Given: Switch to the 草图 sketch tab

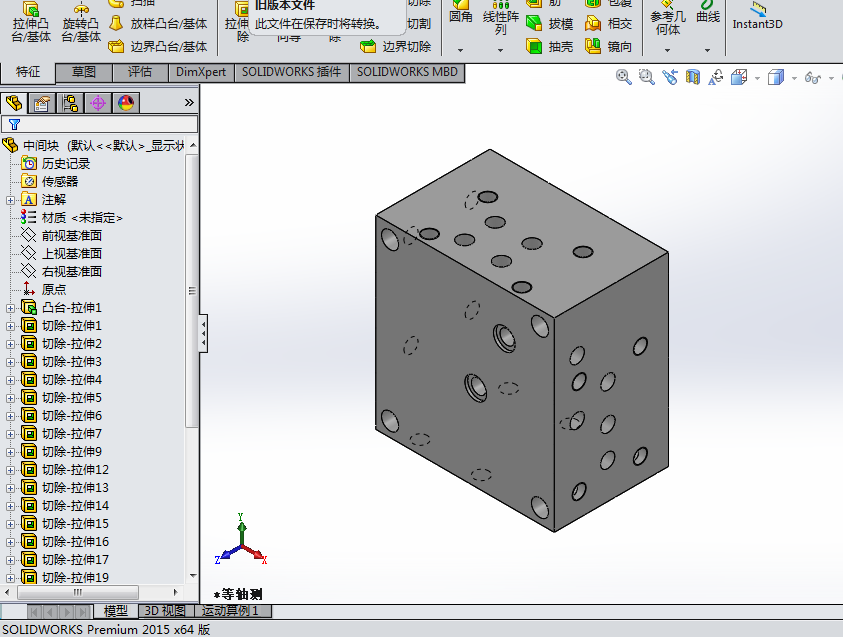Looking at the screenshot, I should 84,72.
